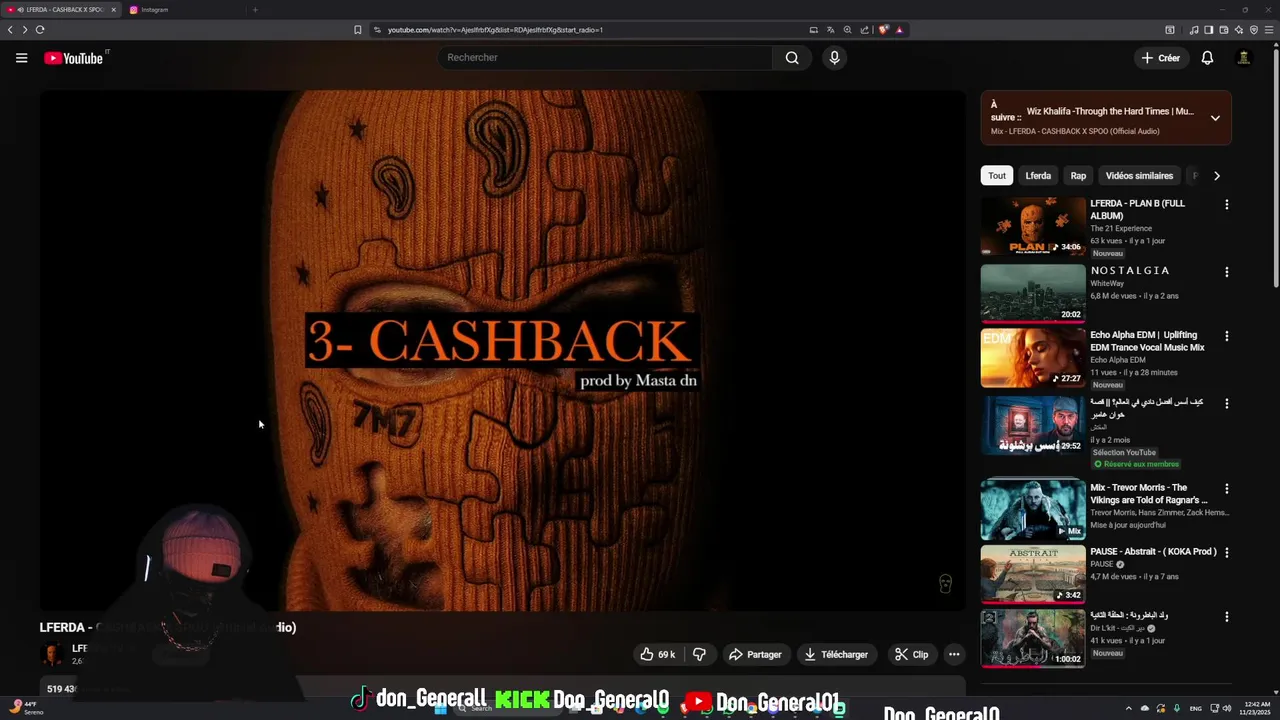Toggle the browser sidebar panel icon
This screenshot has height=720, width=1280.
coord(1209,30)
